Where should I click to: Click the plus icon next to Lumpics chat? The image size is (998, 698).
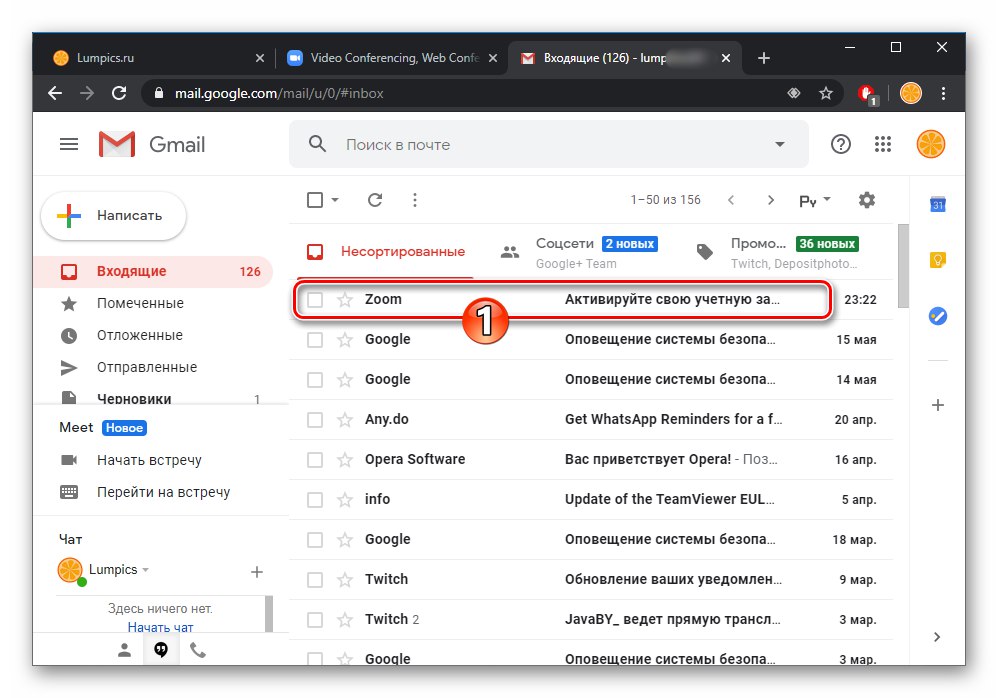257,571
